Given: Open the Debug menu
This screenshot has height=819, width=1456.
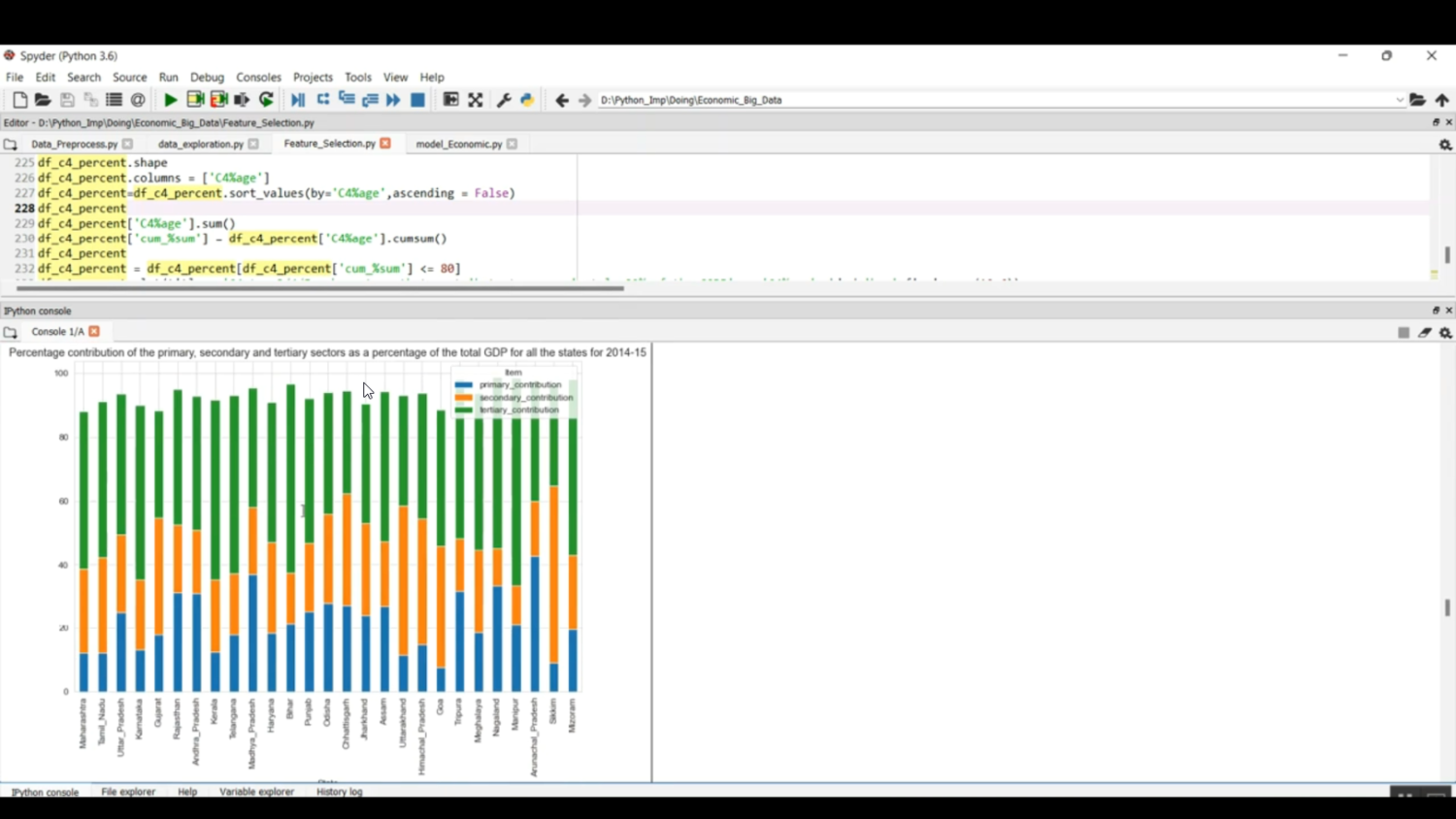Looking at the screenshot, I should (x=207, y=78).
